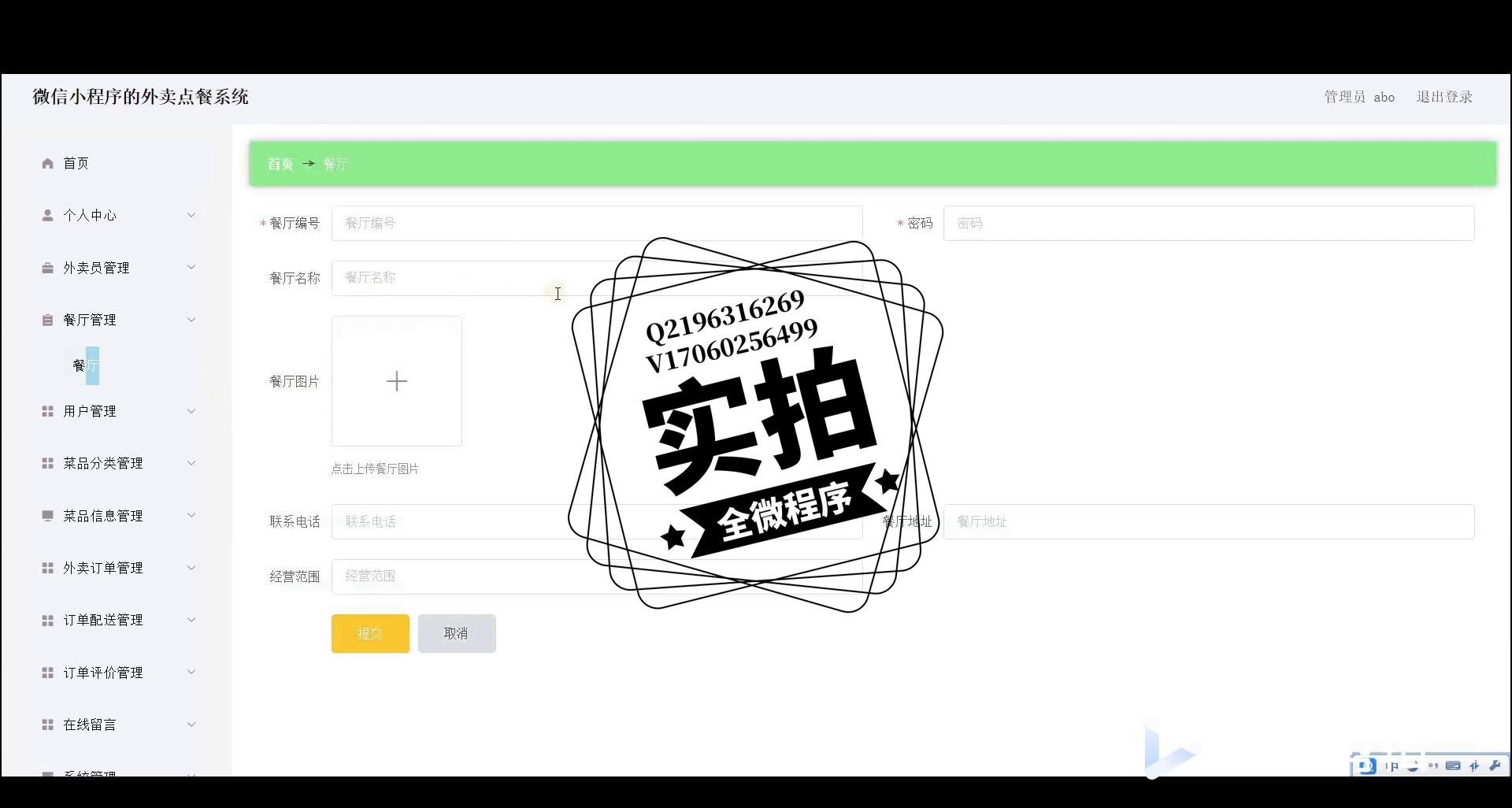Click the grid icon beside 订单配送管理

point(47,620)
